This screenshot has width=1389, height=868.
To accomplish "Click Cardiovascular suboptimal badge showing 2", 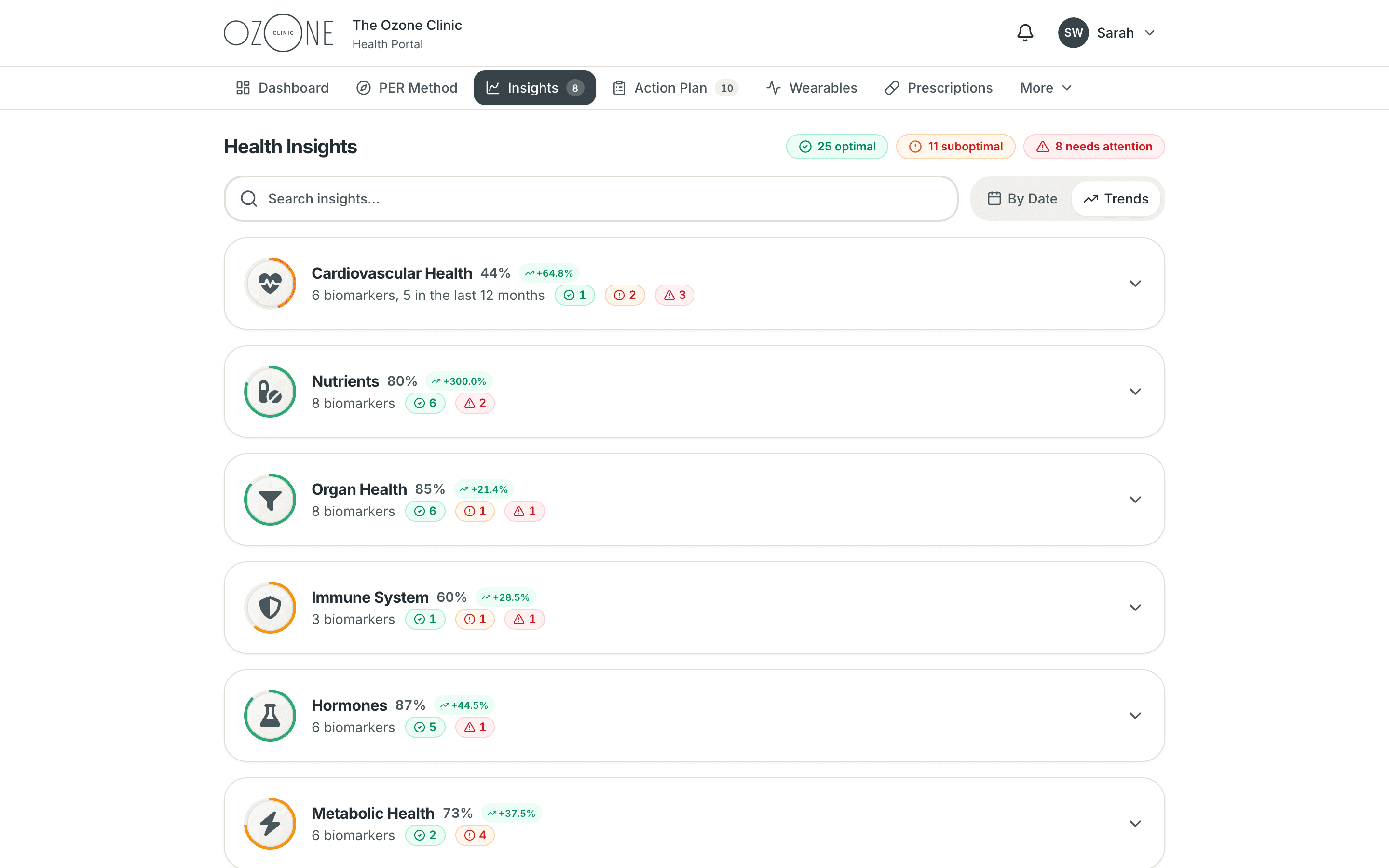I will [625, 295].
